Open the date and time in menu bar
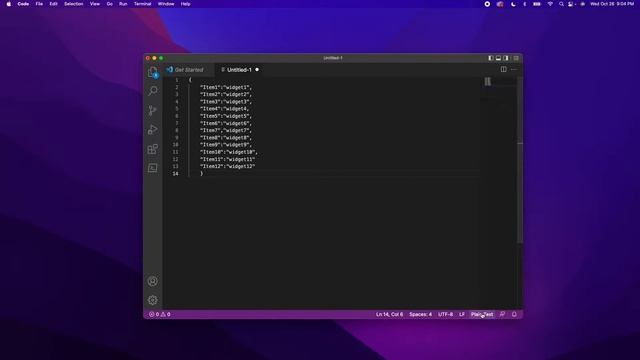 (x=612, y=4)
